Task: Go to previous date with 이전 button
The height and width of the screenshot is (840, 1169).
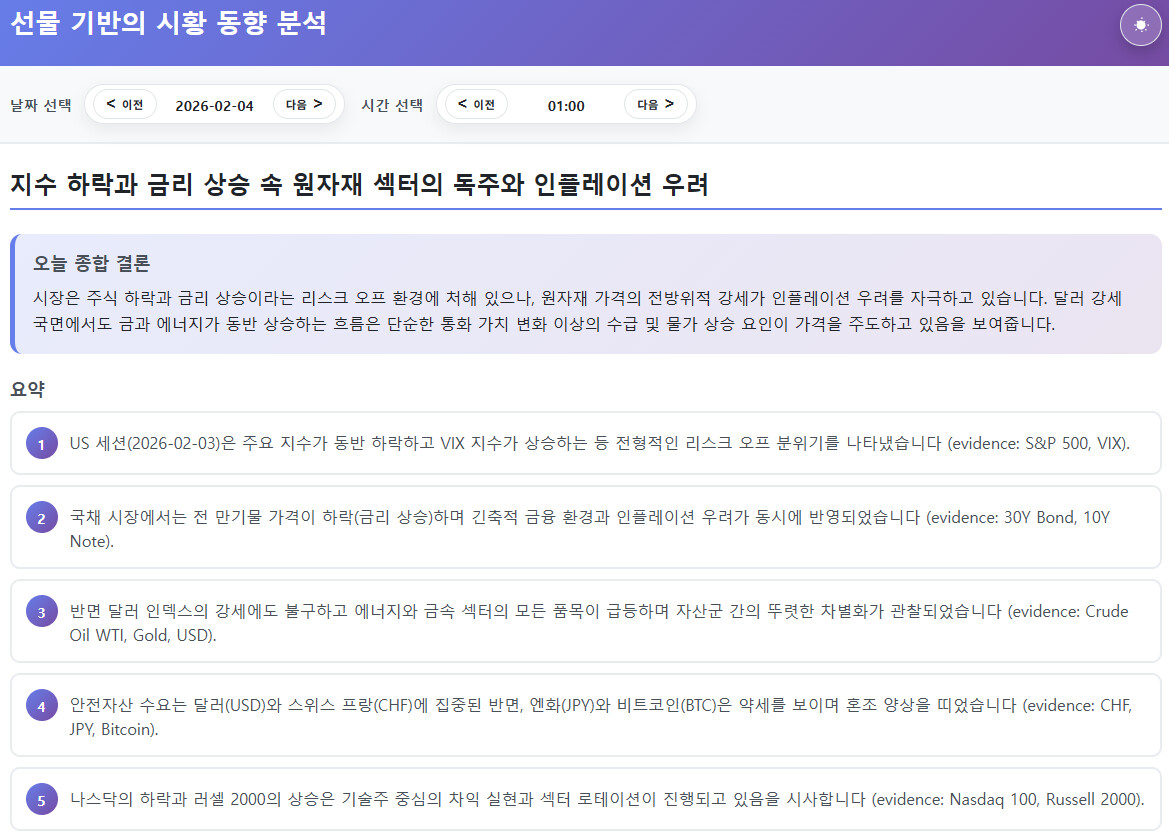Action: click(125, 104)
